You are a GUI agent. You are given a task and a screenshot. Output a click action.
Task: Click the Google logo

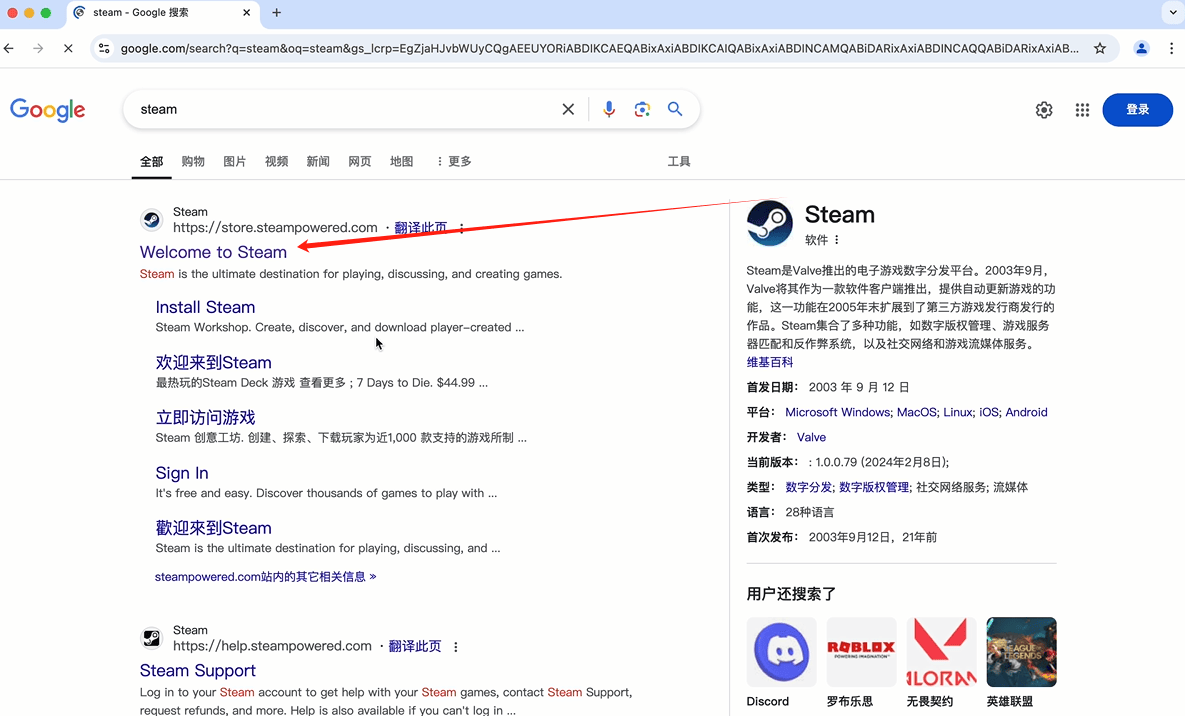(48, 110)
